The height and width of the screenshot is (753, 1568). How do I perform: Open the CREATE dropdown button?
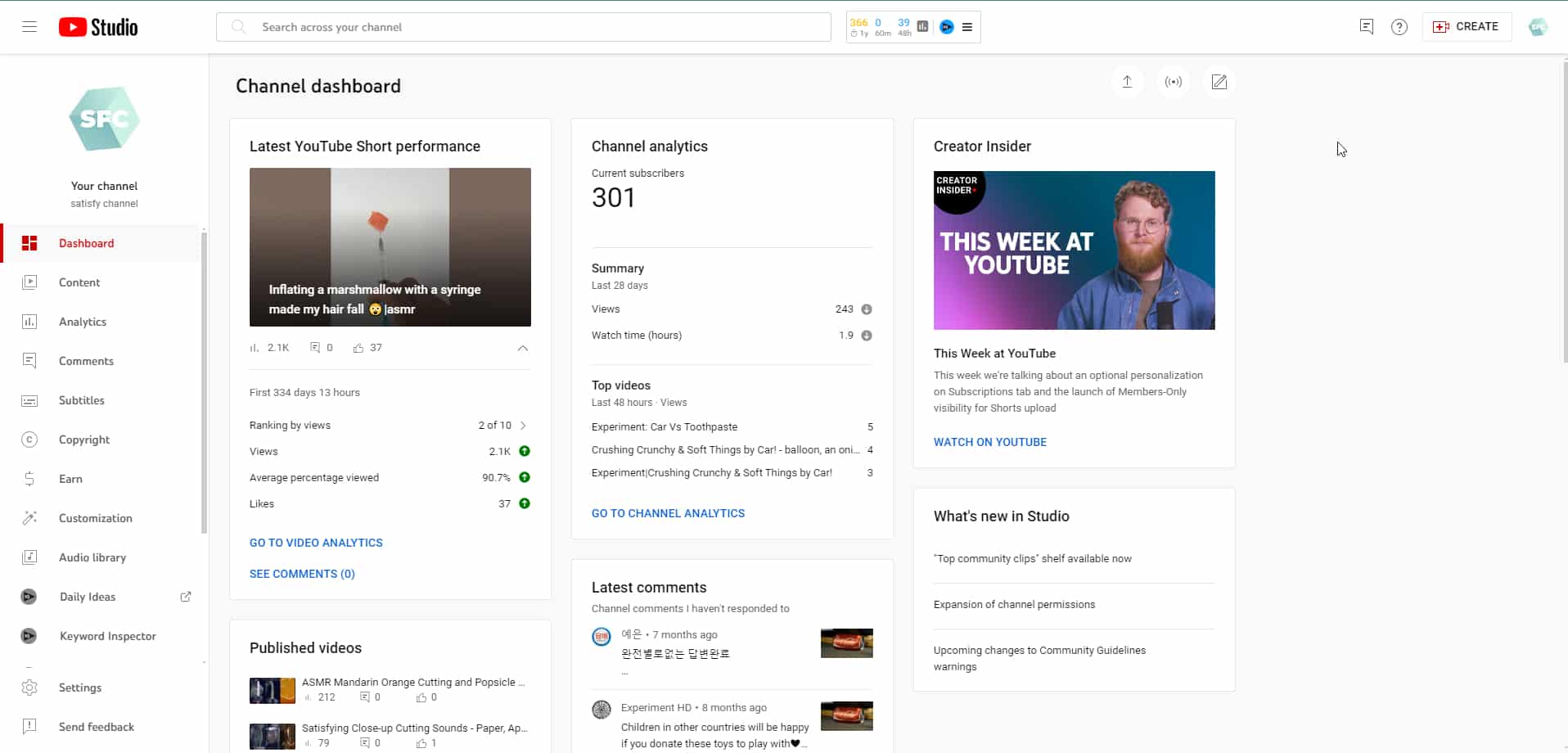coord(1466,27)
